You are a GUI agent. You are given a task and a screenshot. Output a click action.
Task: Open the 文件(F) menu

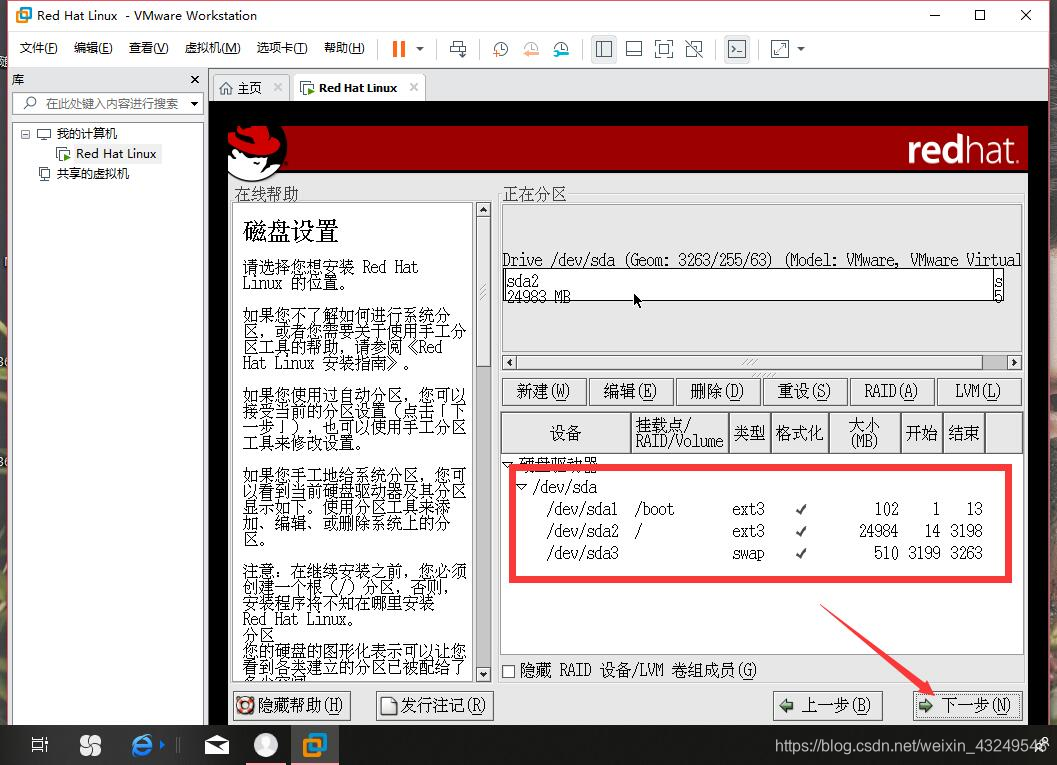38,48
